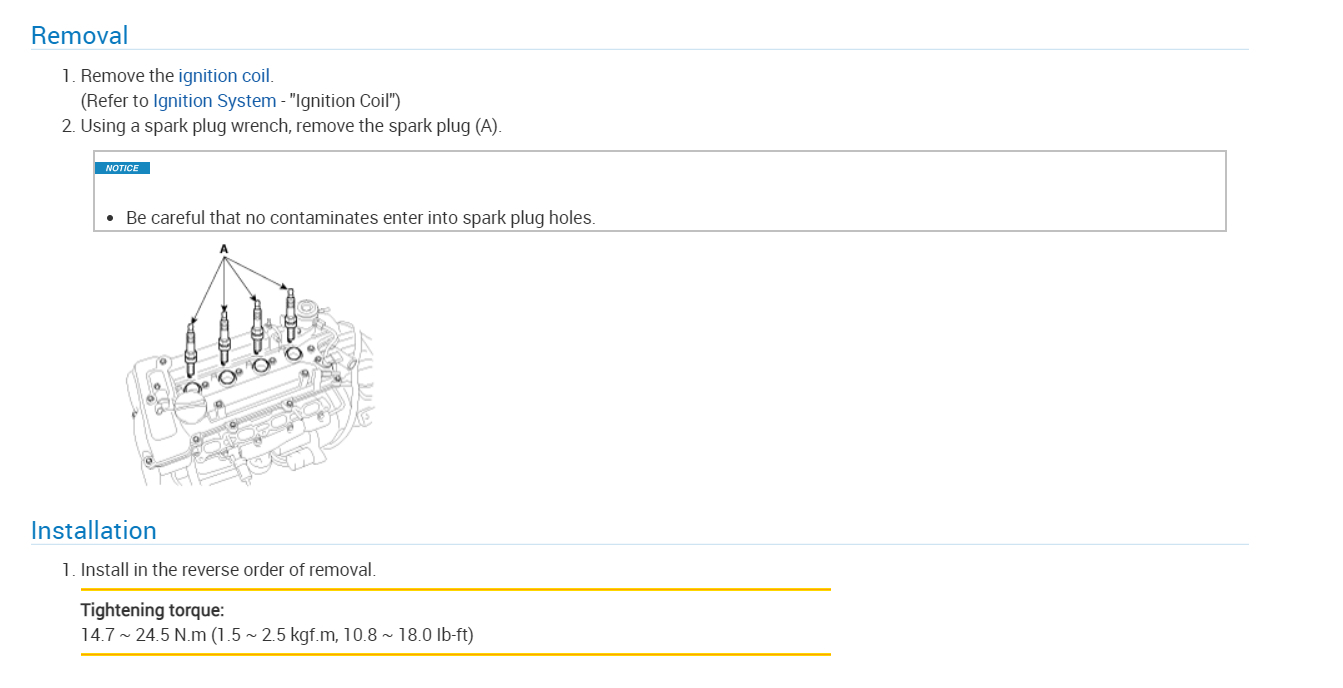Click the contaminates warning notice text
The height and width of the screenshot is (688, 1343).
click(360, 218)
